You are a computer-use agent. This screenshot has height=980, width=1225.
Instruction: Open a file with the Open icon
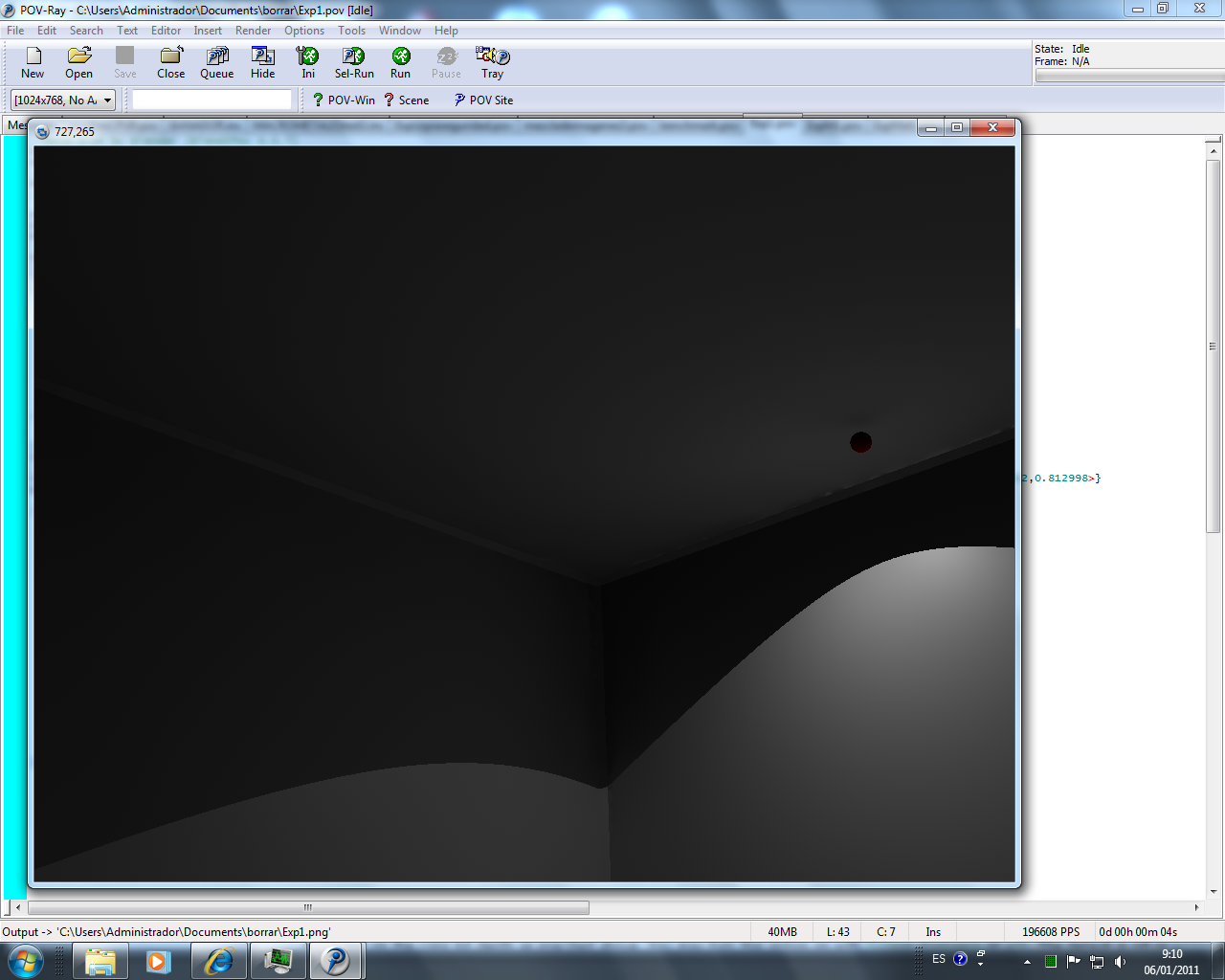coord(78,63)
